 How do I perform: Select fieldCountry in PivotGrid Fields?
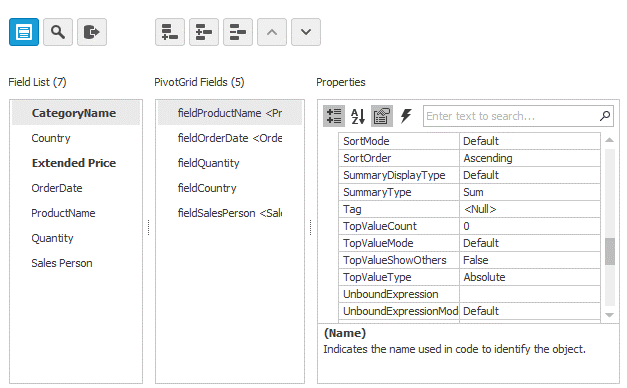[x=230, y=188]
